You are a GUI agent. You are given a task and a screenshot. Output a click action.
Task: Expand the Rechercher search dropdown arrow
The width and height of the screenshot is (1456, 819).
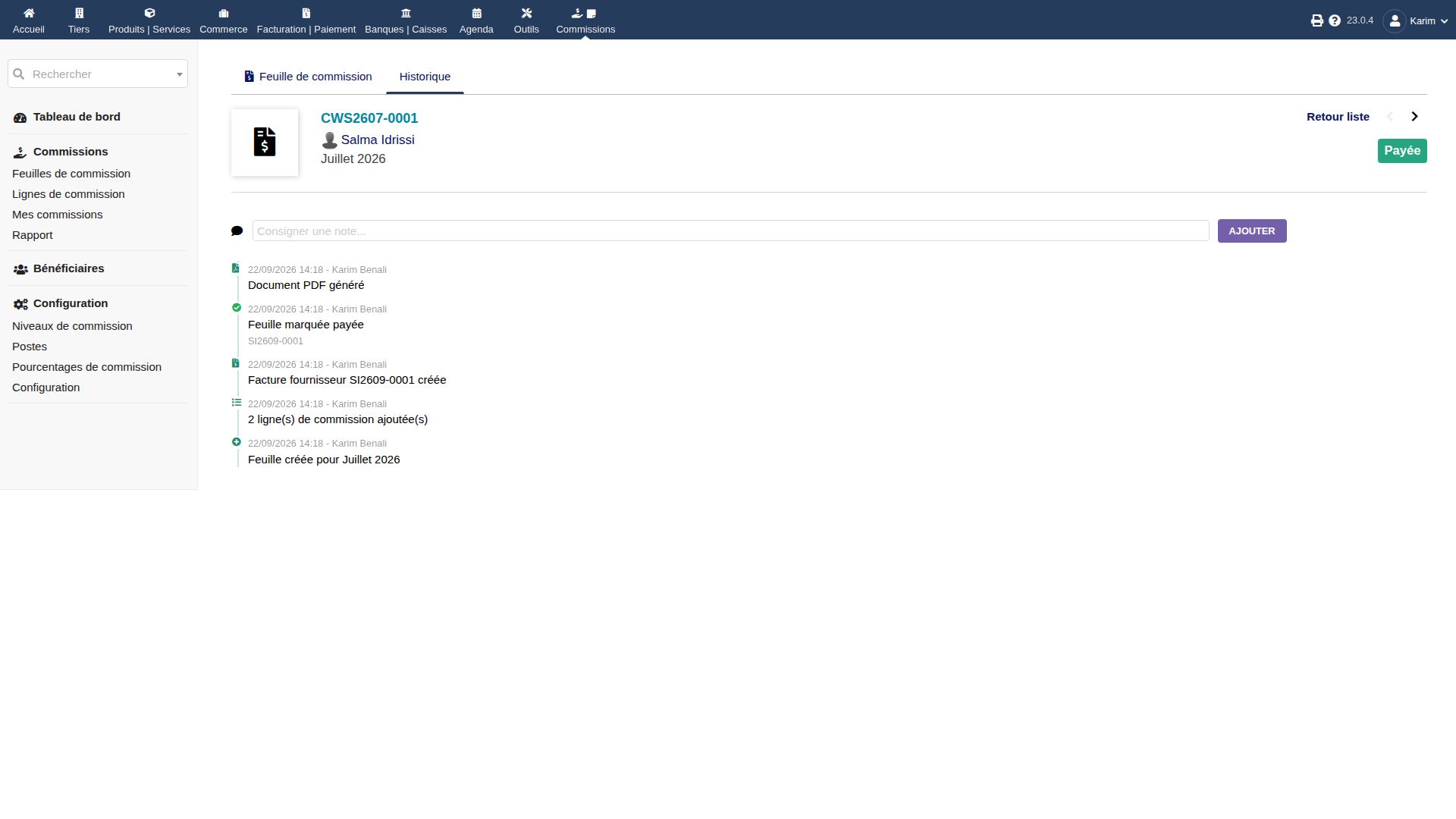pyautogui.click(x=180, y=74)
